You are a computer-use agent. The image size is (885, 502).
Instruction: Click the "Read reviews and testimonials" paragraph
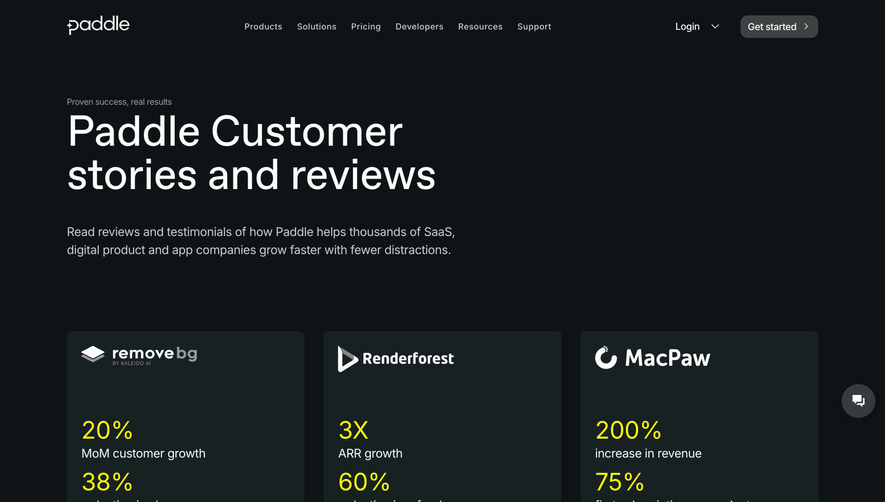(x=261, y=241)
